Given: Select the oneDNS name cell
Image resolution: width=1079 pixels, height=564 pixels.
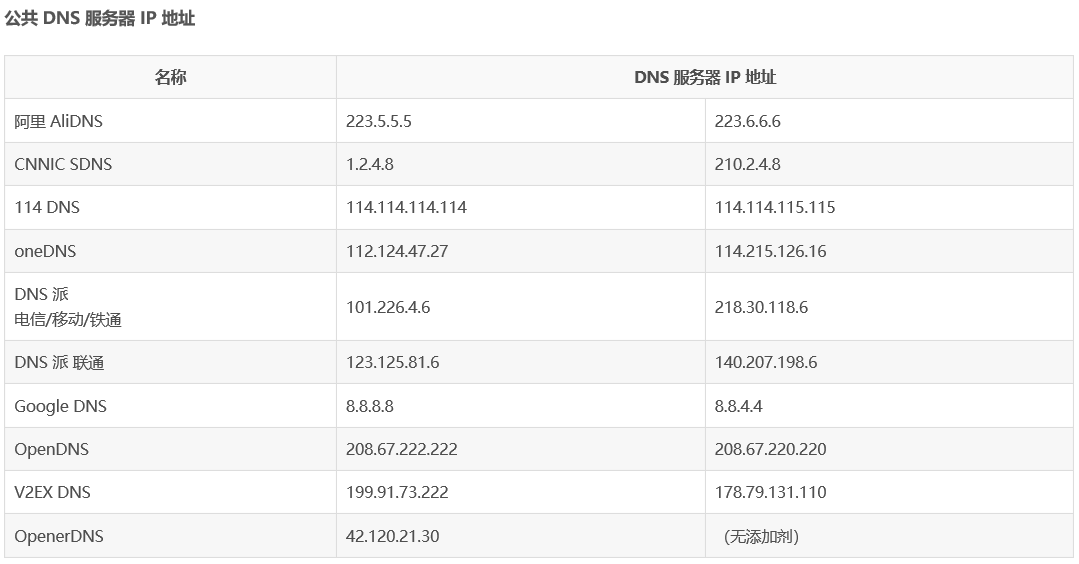Looking at the screenshot, I should point(171,251).
